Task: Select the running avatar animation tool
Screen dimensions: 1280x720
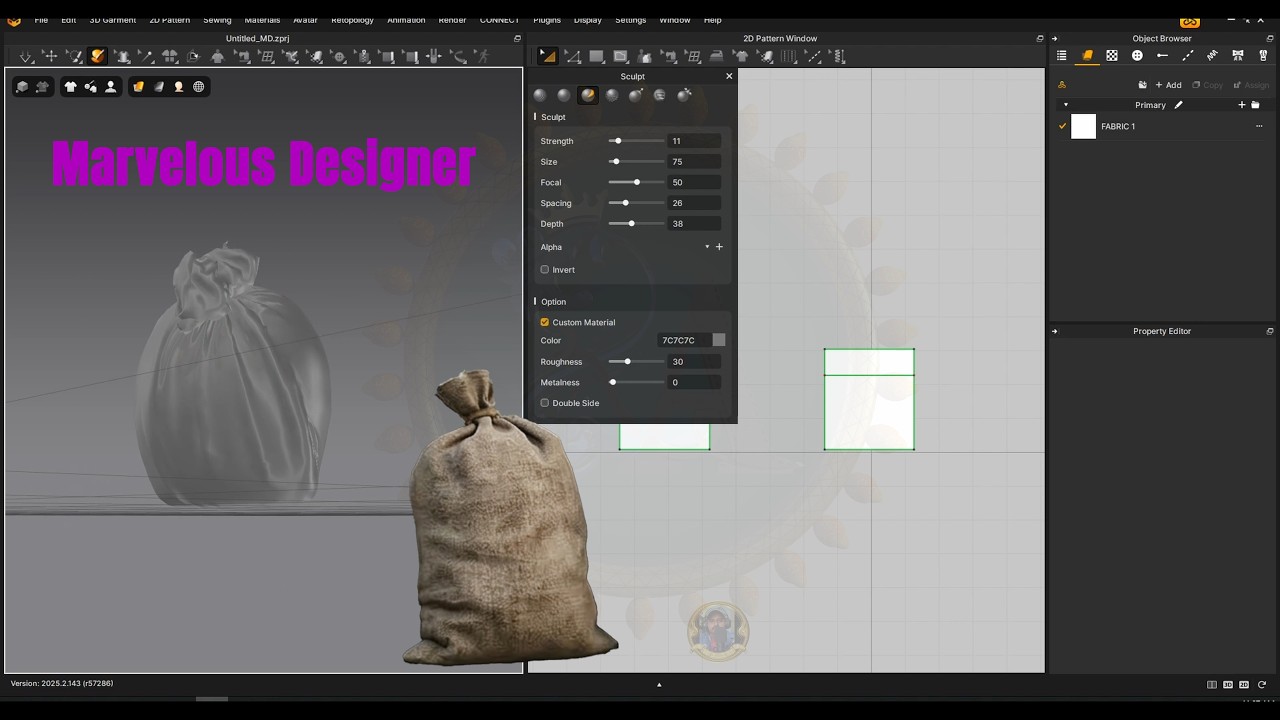Action: click(483, 57)
